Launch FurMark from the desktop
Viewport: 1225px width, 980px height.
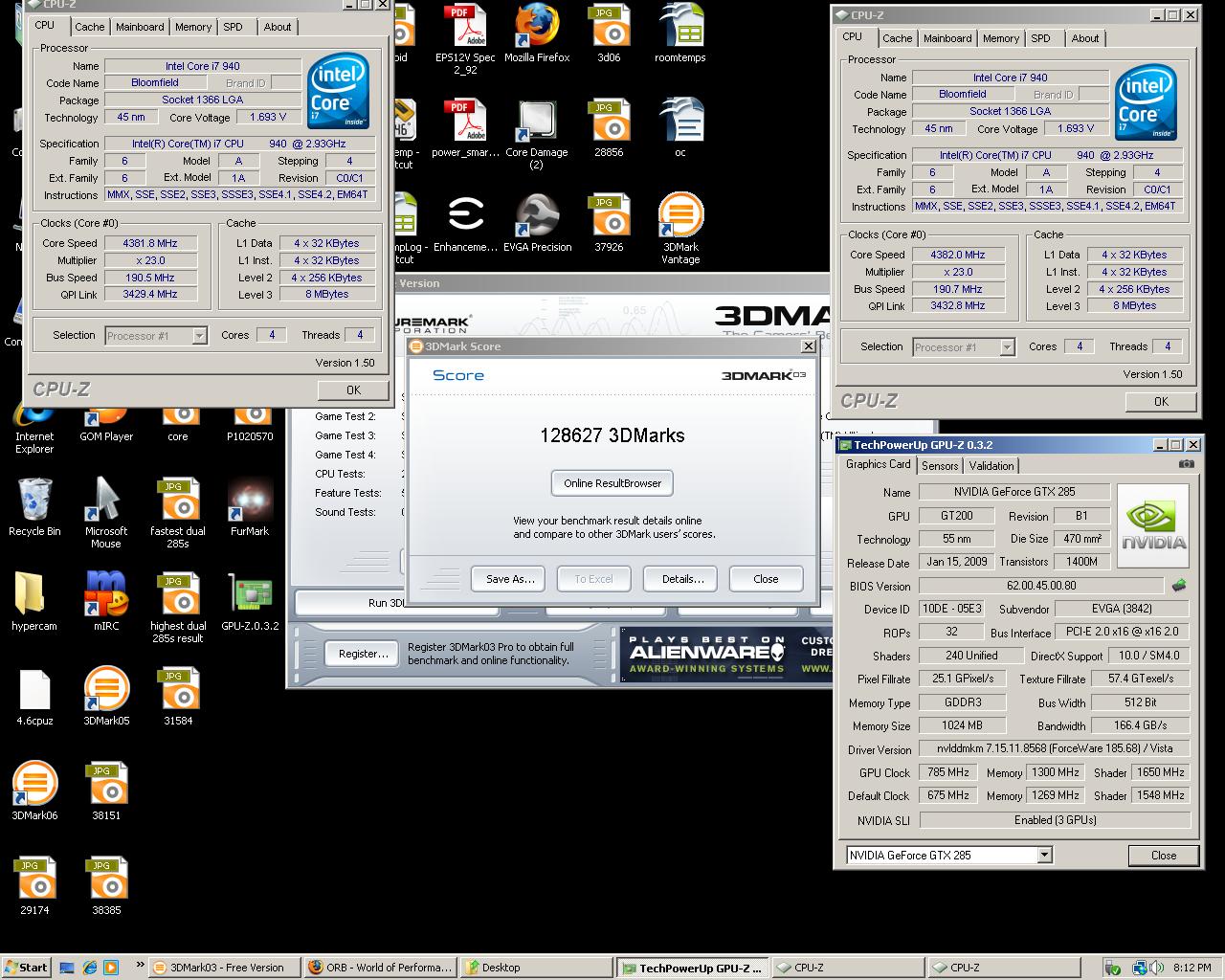click(x=250, y=507)
